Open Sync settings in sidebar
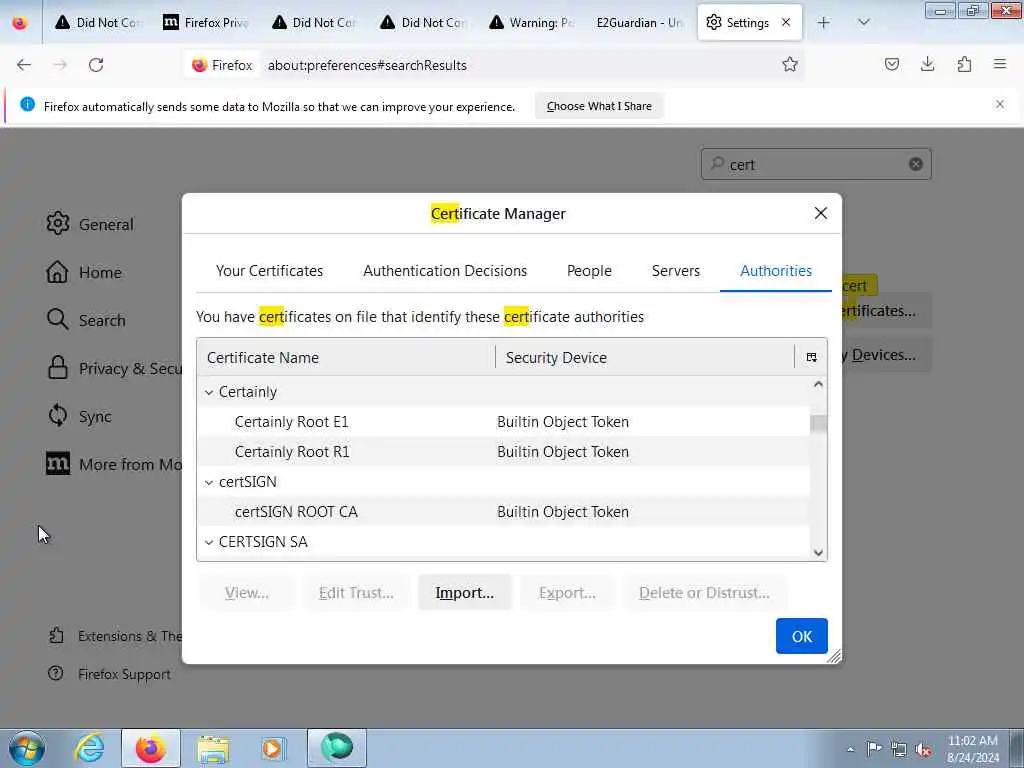1024x768 pixels. click(x=78, y=416)
